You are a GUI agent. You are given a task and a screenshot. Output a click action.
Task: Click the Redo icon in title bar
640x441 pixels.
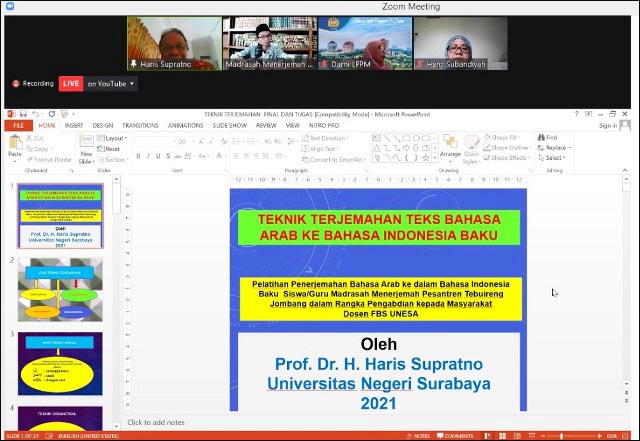[51, 114]
